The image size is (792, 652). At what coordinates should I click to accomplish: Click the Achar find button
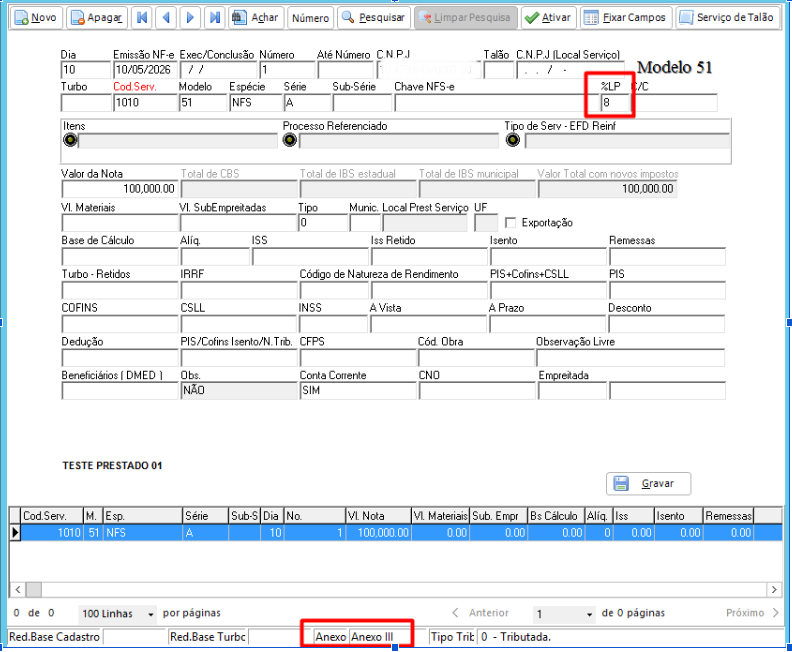tap(256, 18)
